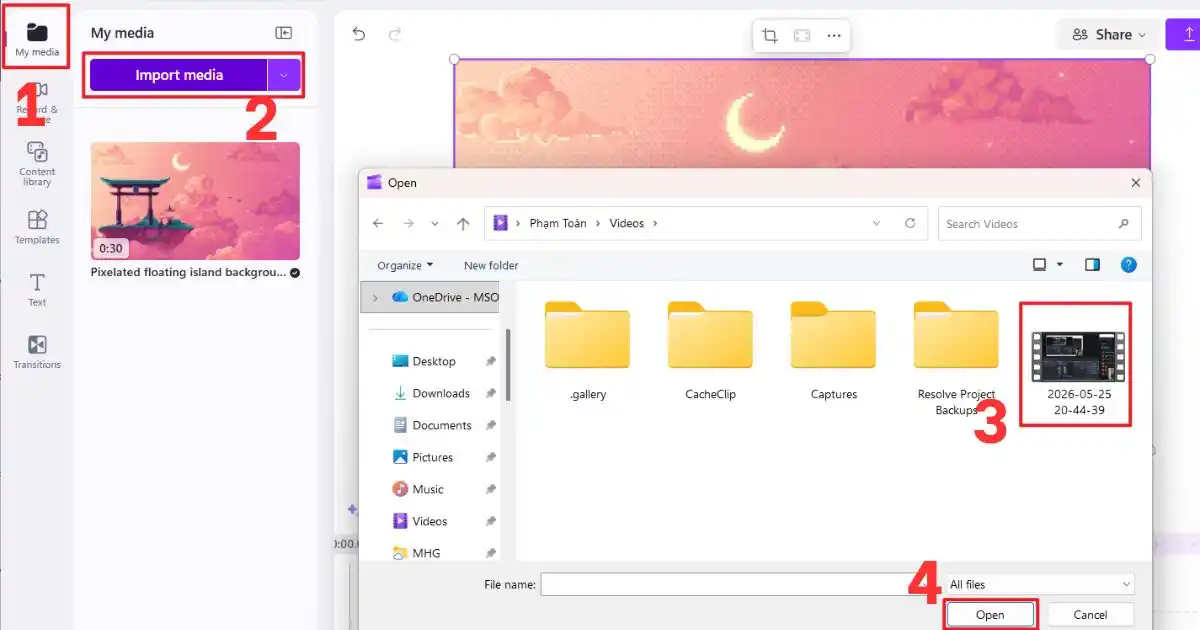Expand the OneDrive tree node chevron

pos(375,297)
